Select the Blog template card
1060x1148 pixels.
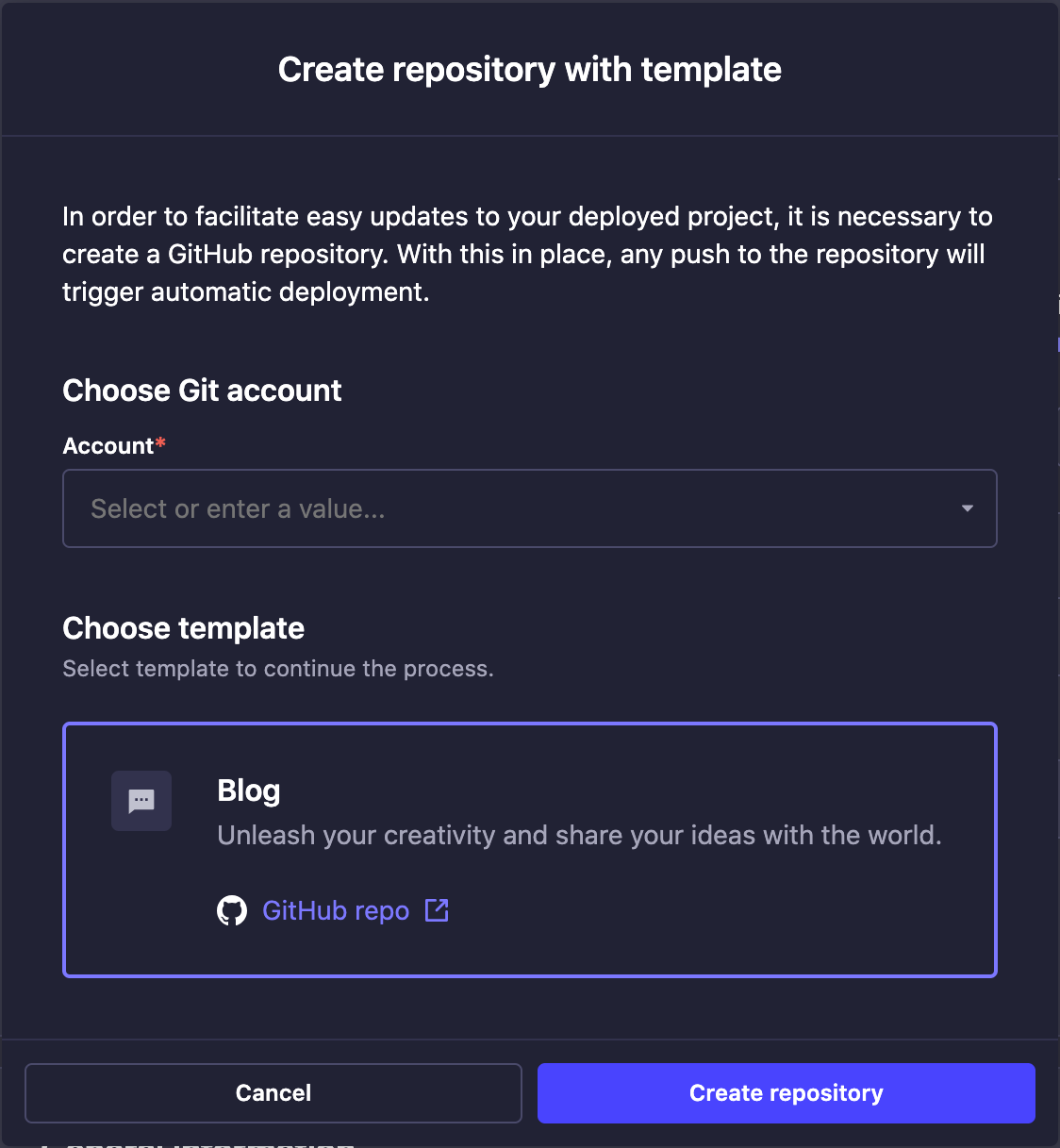tap(529, 849)
